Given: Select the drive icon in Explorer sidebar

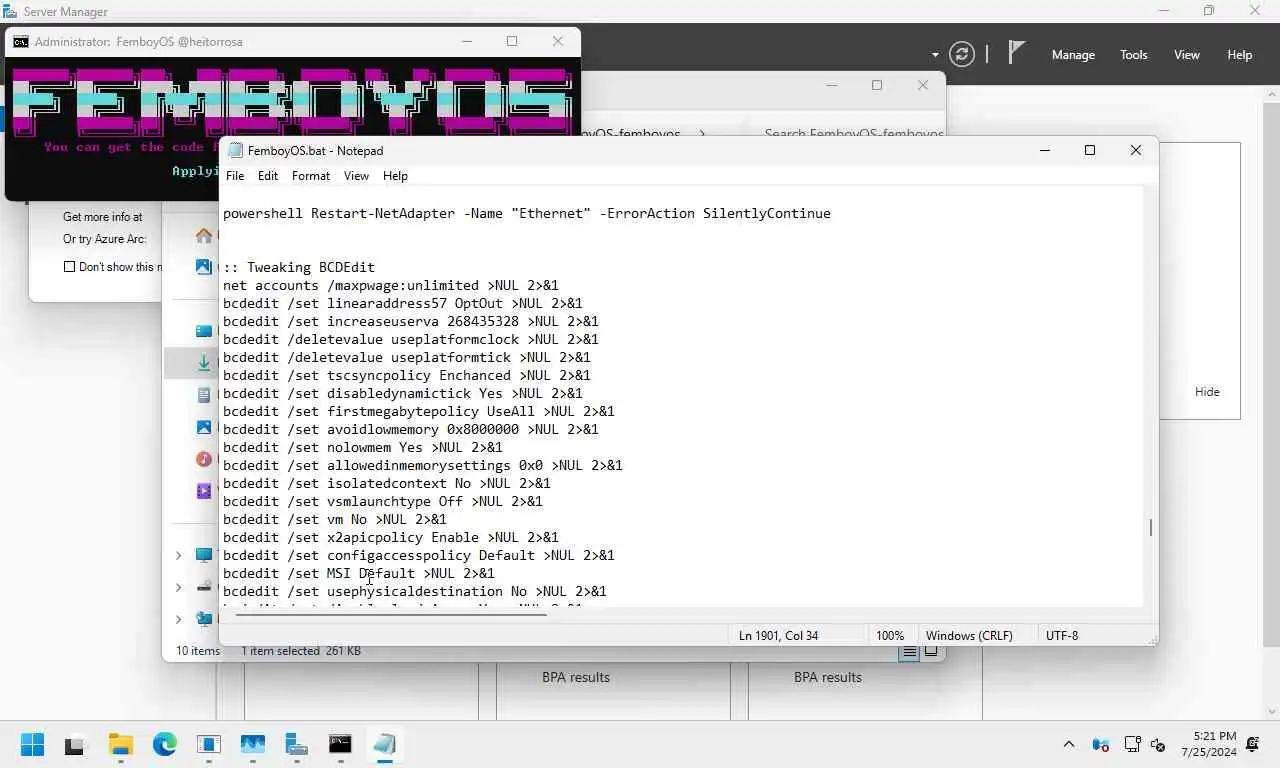Looking at the screenshot, I should (204, 587).
